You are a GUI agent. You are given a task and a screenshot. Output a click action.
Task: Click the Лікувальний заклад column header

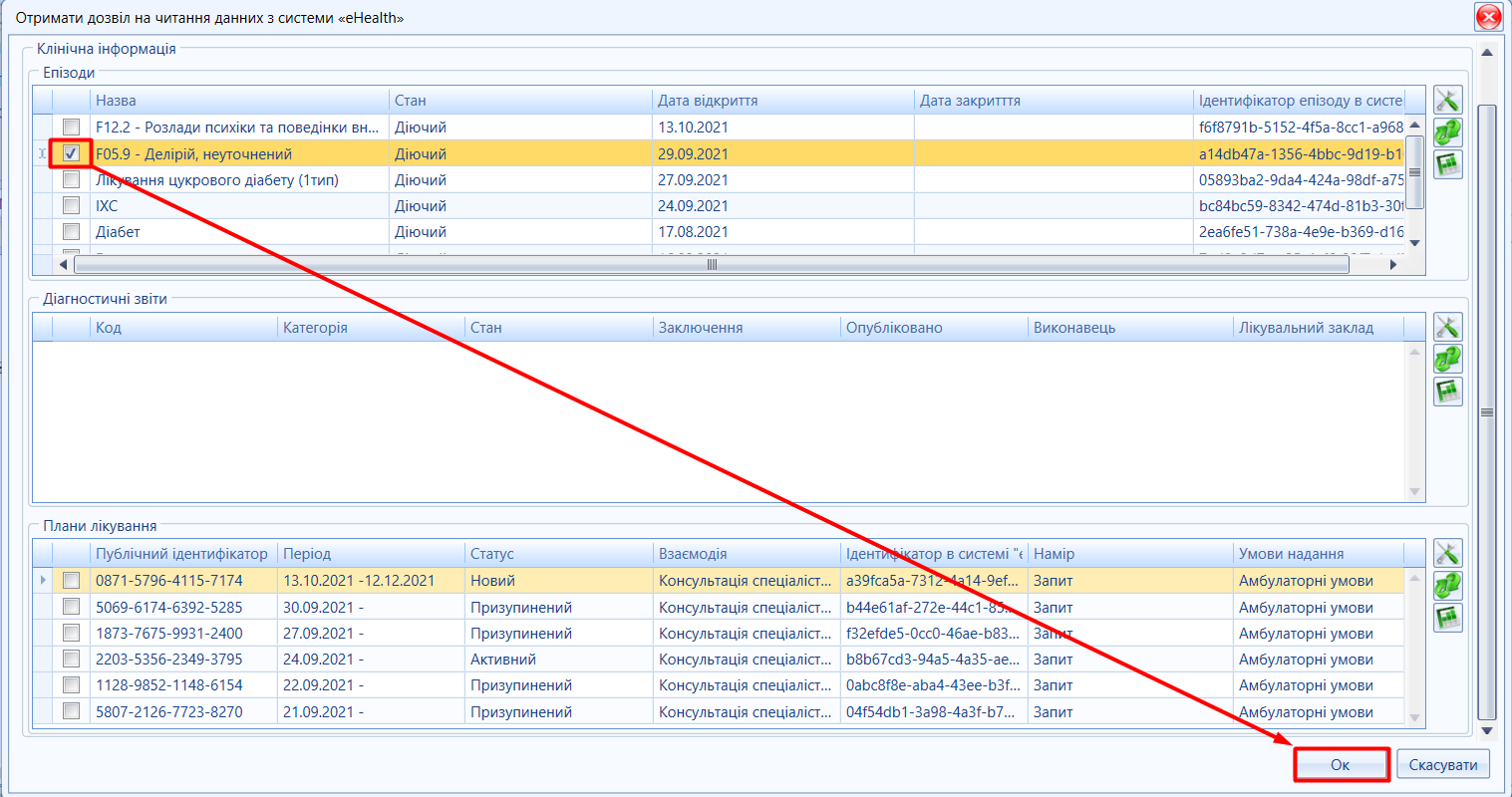(x=1319, y=328)
